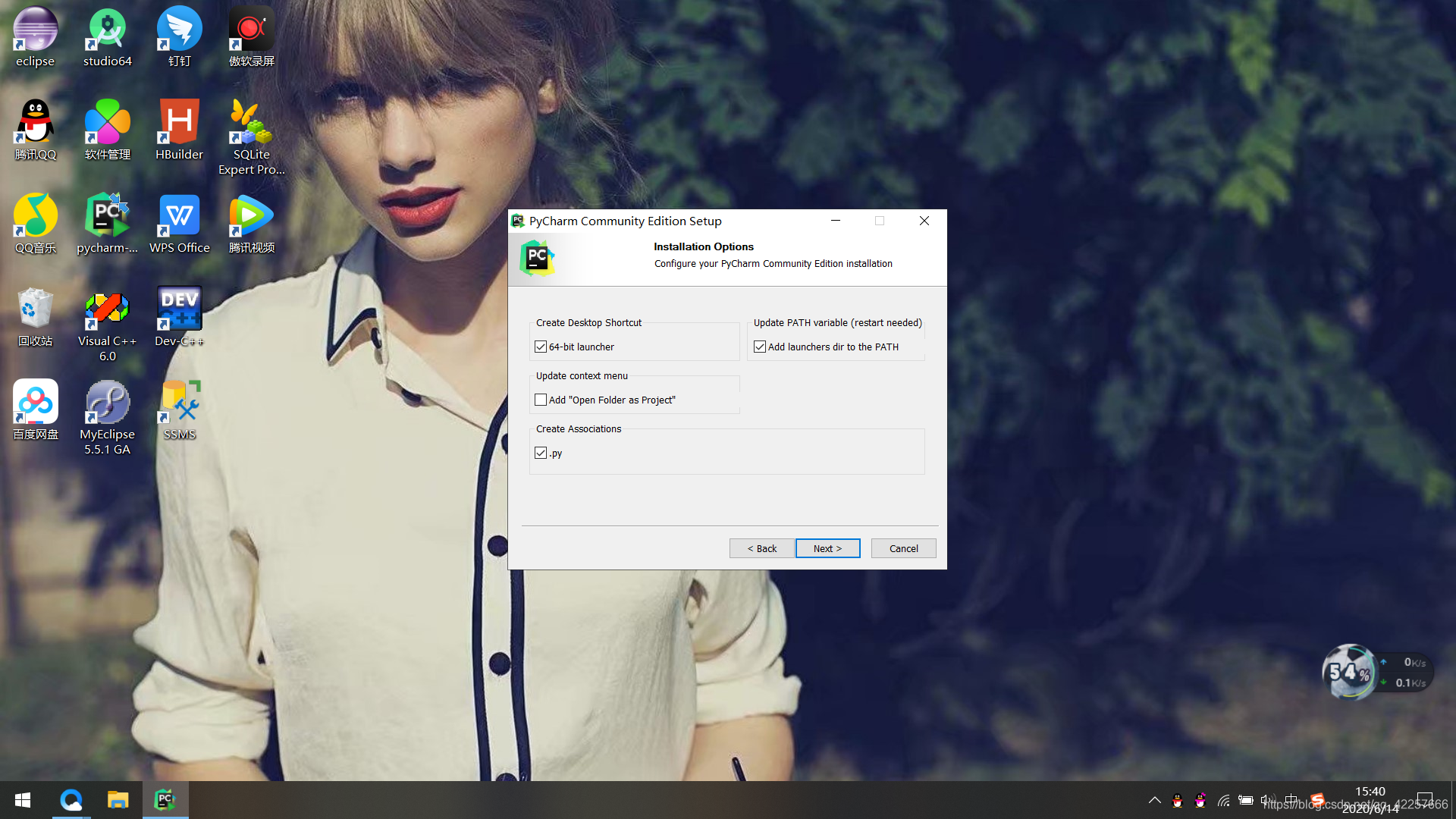Click Cancel to abort installation
The height and width of the screenshot is (819, 1456).
click(903, 548)
